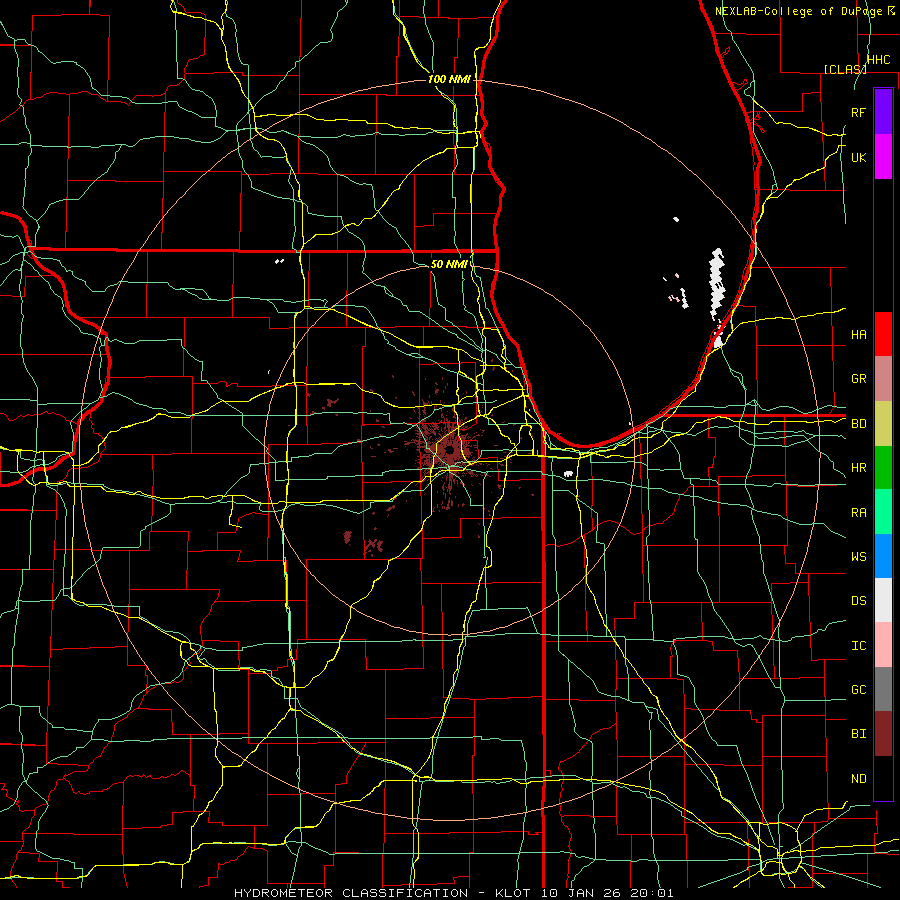This screenshot has height=900, width=900.
Task: Click the HA red legend swatch
Action: (883, 334)
